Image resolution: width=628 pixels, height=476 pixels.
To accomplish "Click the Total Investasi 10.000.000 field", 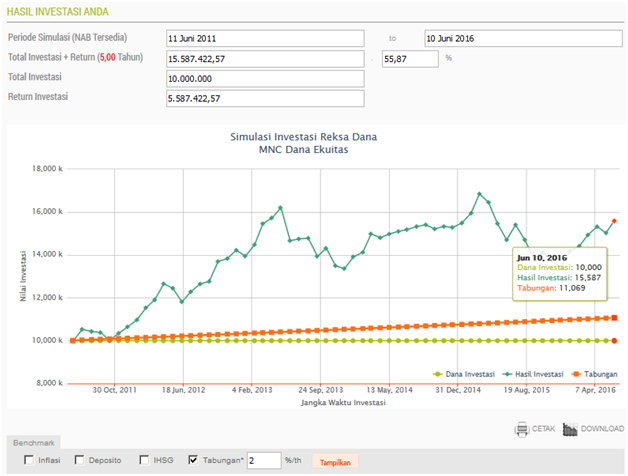I will 265,78.
